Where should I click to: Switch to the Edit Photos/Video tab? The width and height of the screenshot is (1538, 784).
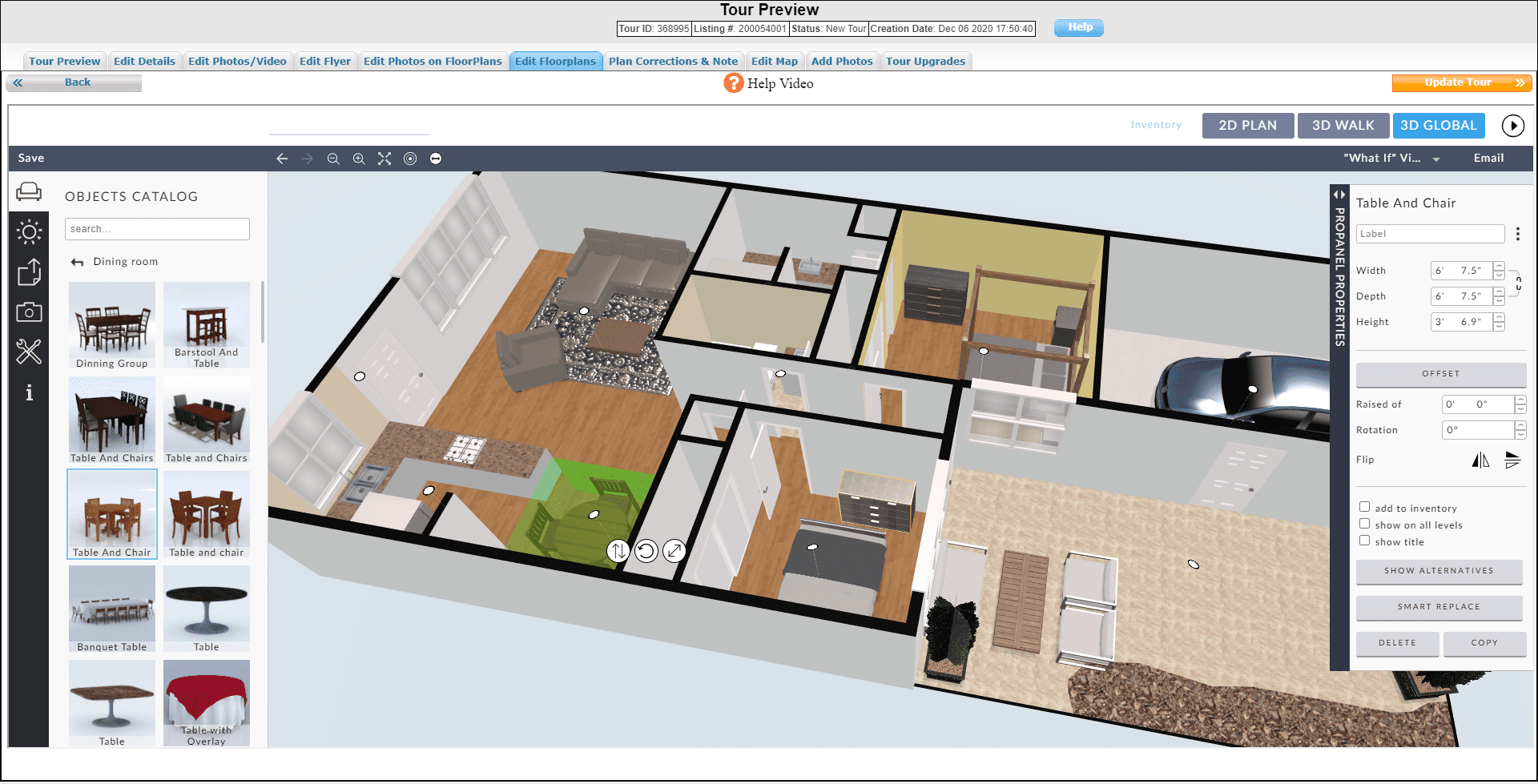237,62
